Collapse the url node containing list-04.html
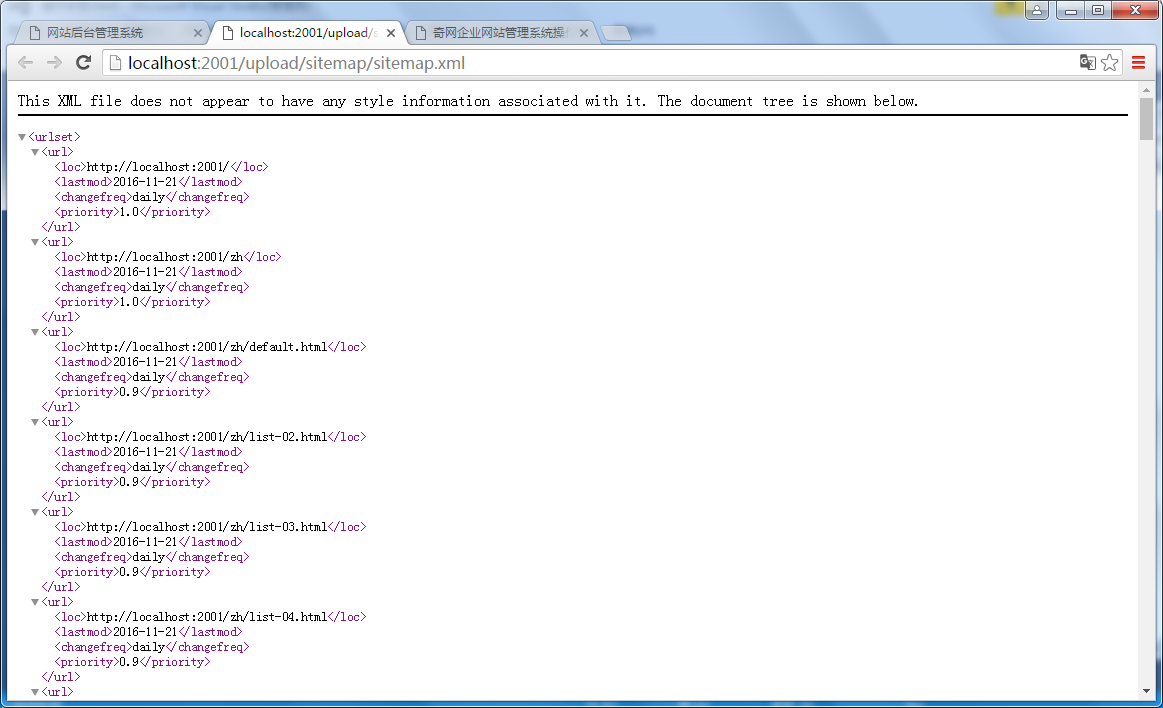Viewport: 1163px width, 708px height. 35,602
